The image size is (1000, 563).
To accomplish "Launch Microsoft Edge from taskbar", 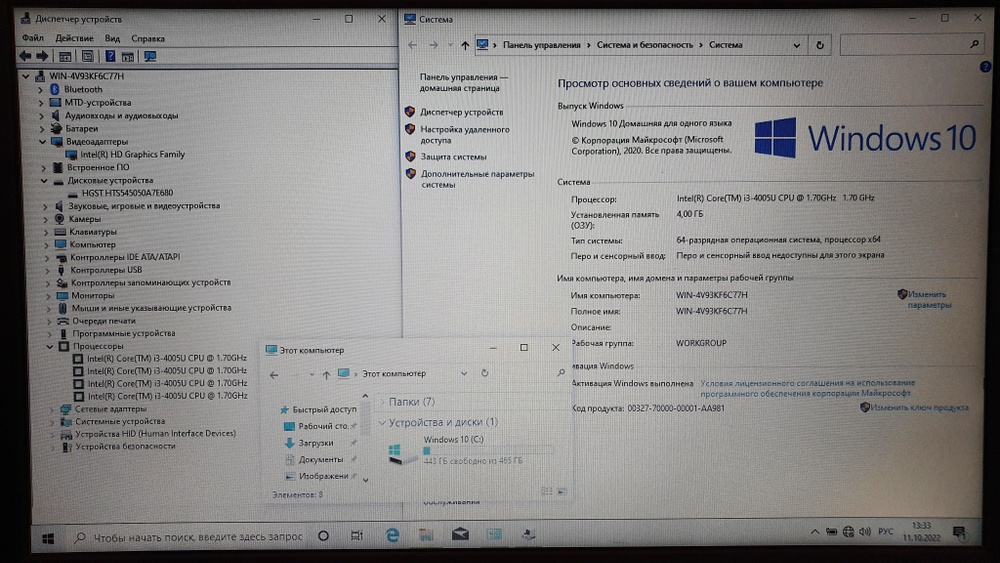I will [x=392, y=536].
